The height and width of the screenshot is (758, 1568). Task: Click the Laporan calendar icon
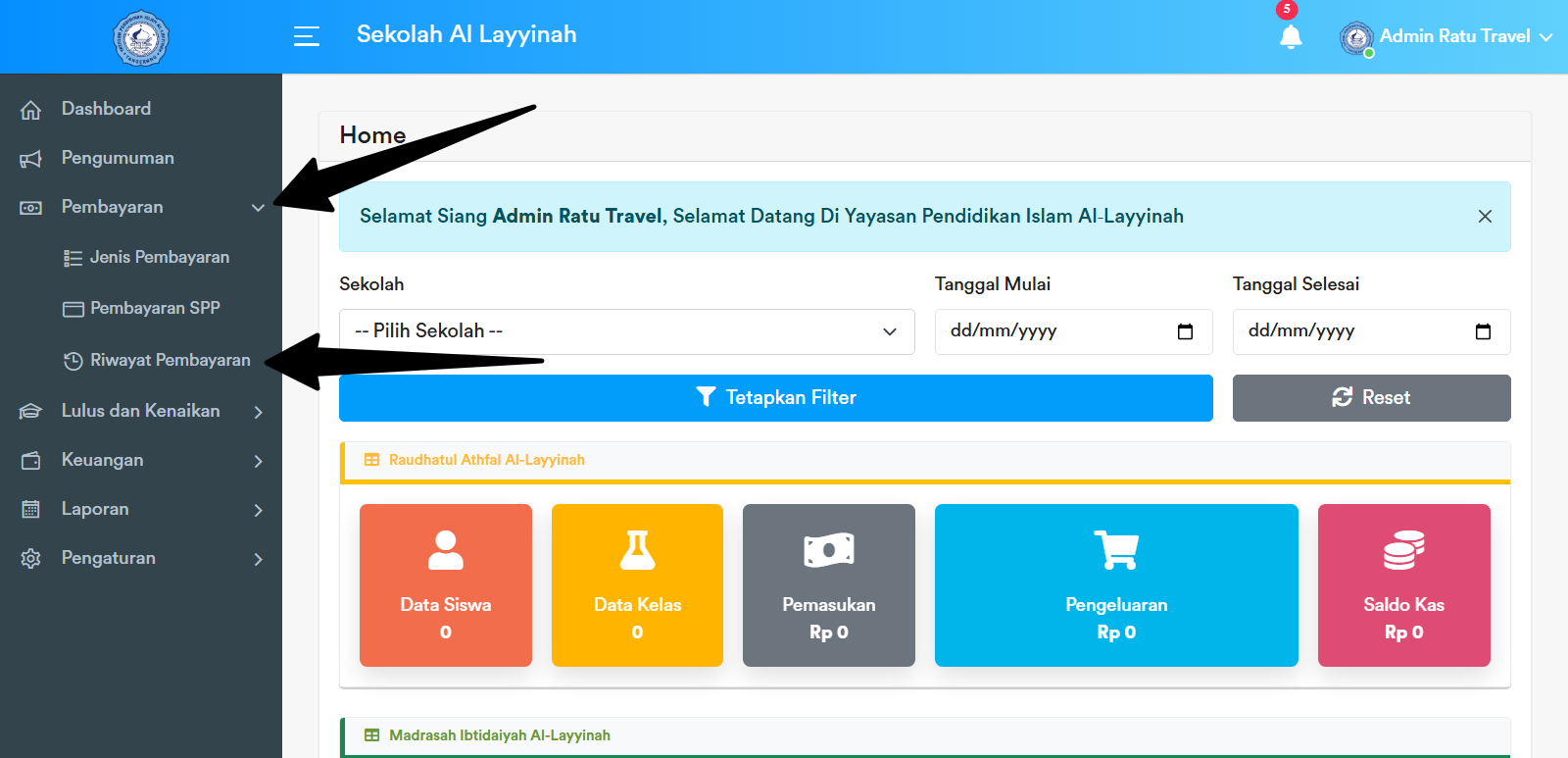click(31, 510)
